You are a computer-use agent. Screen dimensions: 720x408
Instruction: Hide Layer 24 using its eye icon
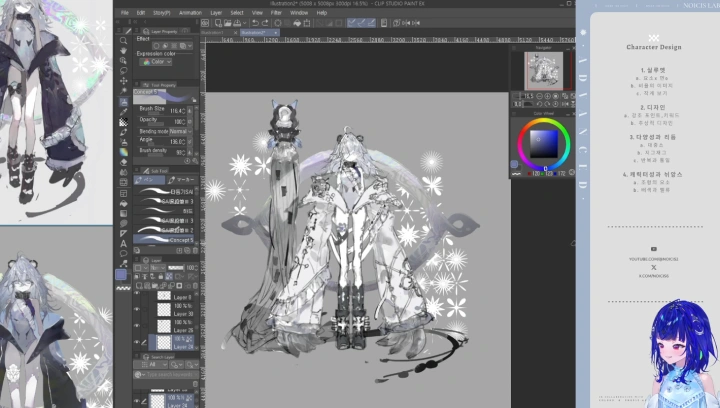click(x=137, y=342)
